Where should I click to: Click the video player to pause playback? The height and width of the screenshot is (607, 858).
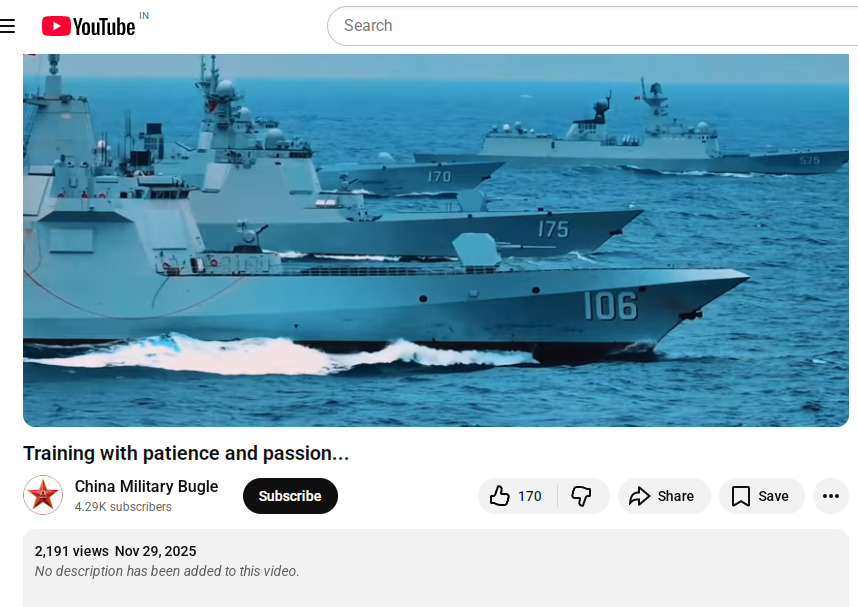pyautogui.click(x=435, y=240)
